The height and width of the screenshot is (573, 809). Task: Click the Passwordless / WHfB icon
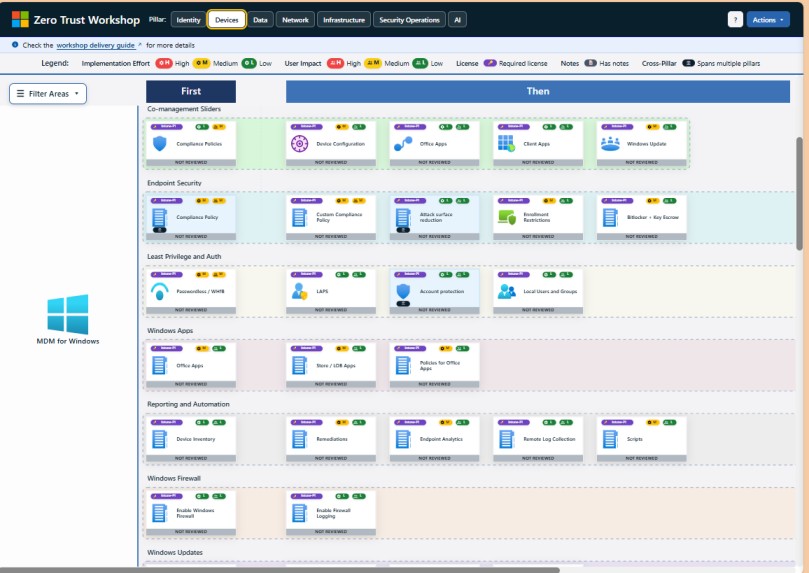click(159, 291)
